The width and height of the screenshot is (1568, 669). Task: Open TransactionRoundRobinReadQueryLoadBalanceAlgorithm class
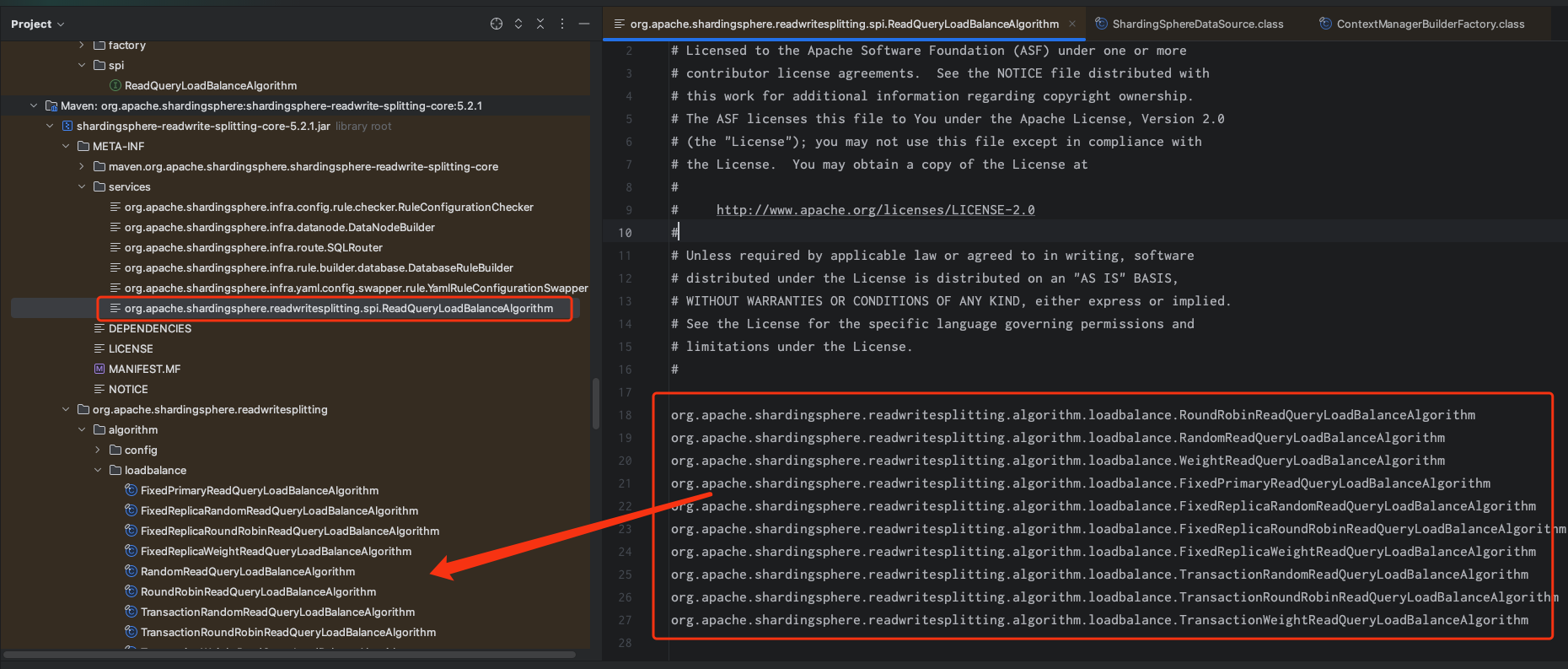click(287, 632)
